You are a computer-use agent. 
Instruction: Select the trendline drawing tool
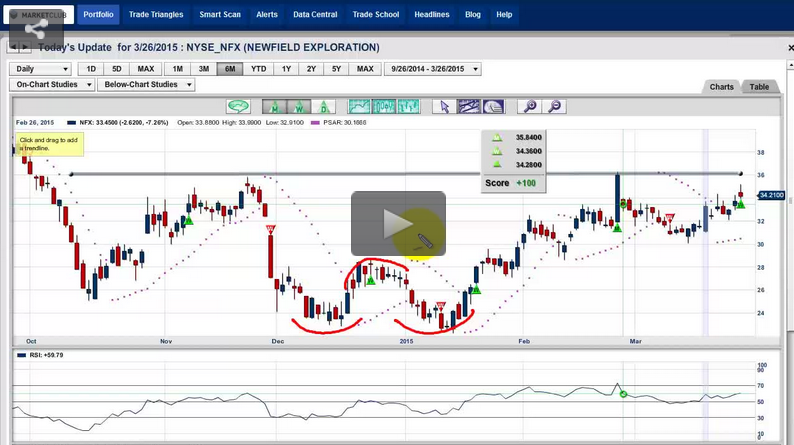(469, 107)
